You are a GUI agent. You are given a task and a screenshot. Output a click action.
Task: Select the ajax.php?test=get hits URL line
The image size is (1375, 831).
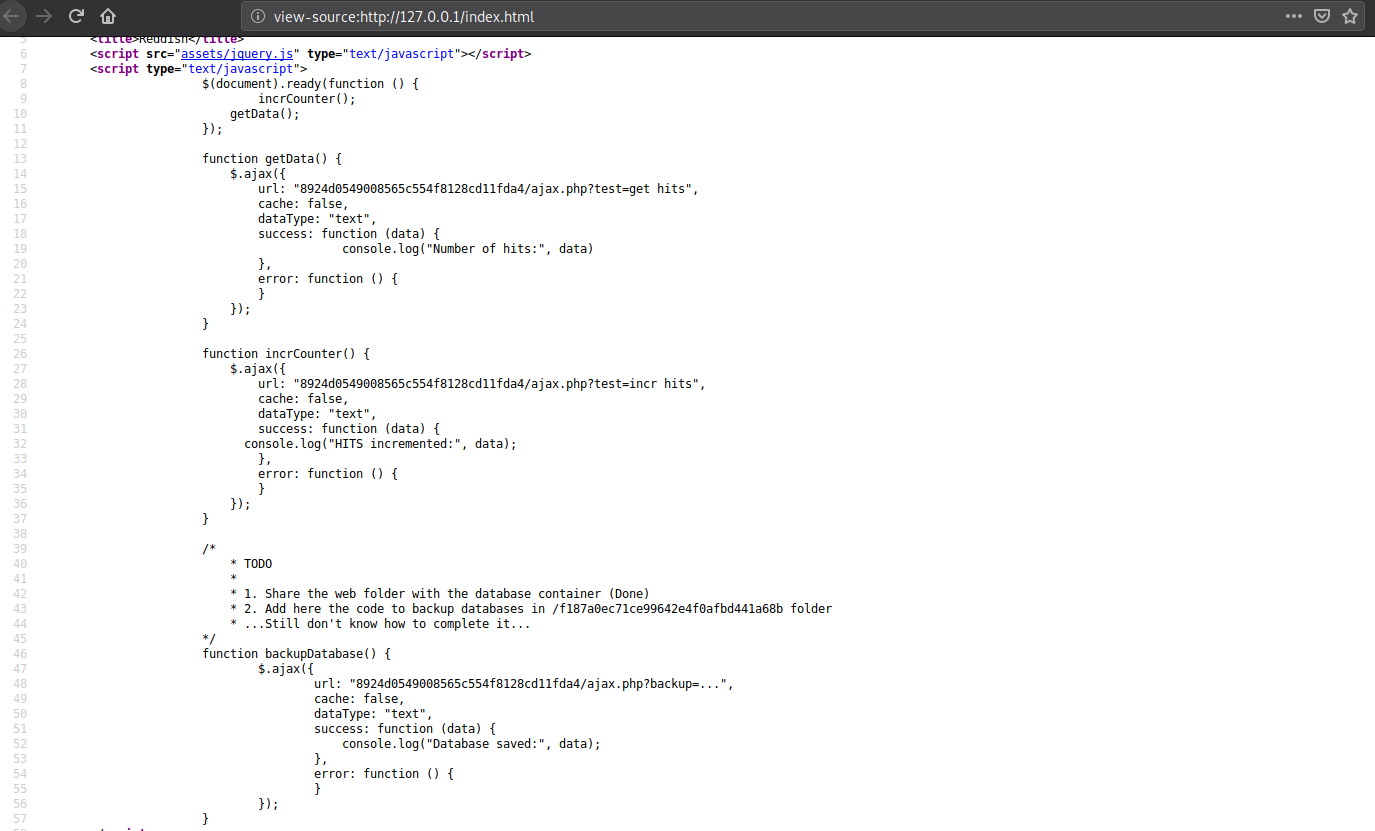point(478,189)
